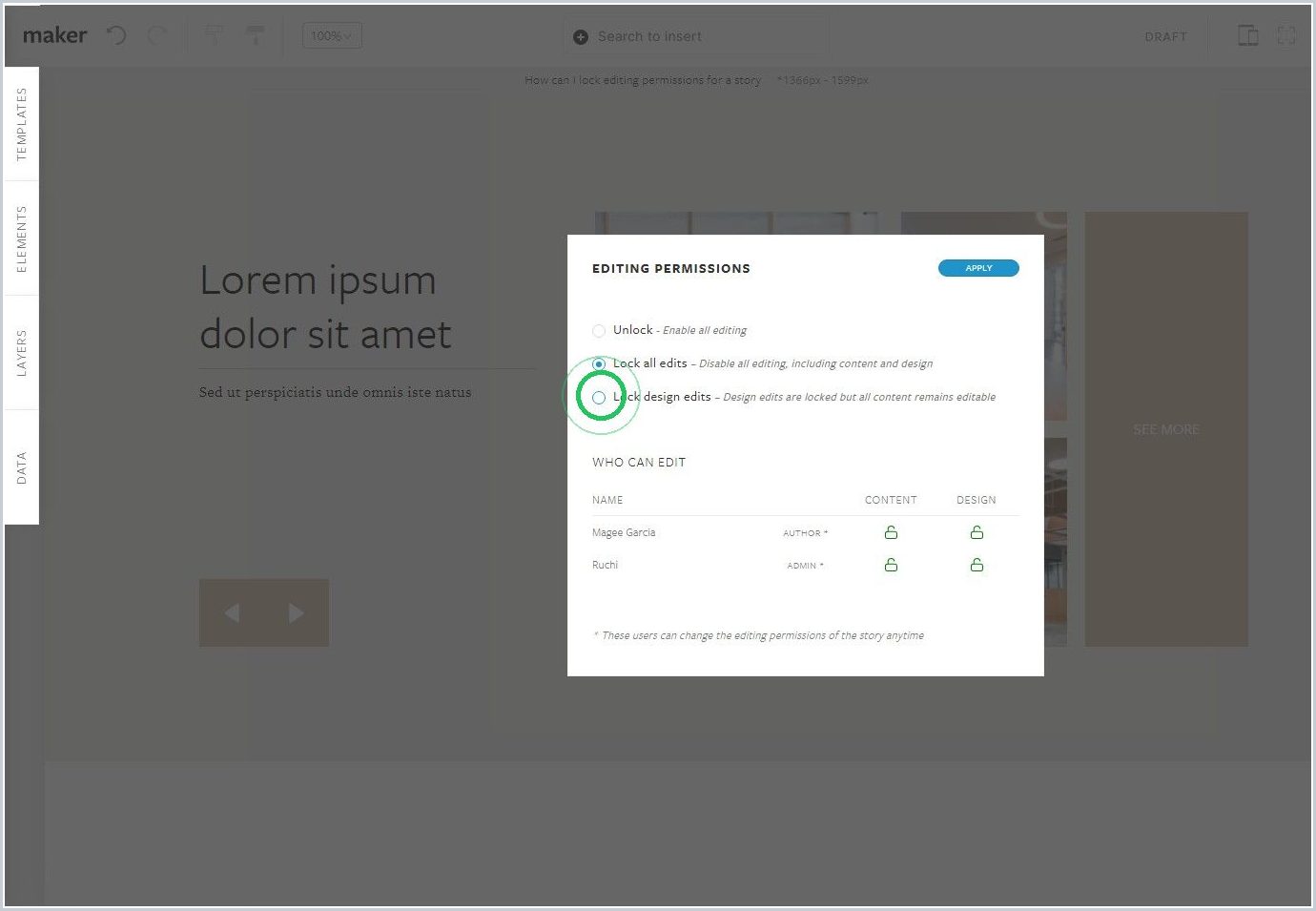The height and width of the screenshot is (911, 1316).
Task: Click the 'EDITING PERMISSIONS' dialog title
Action: pyautogui.click(x=671, y=269)
